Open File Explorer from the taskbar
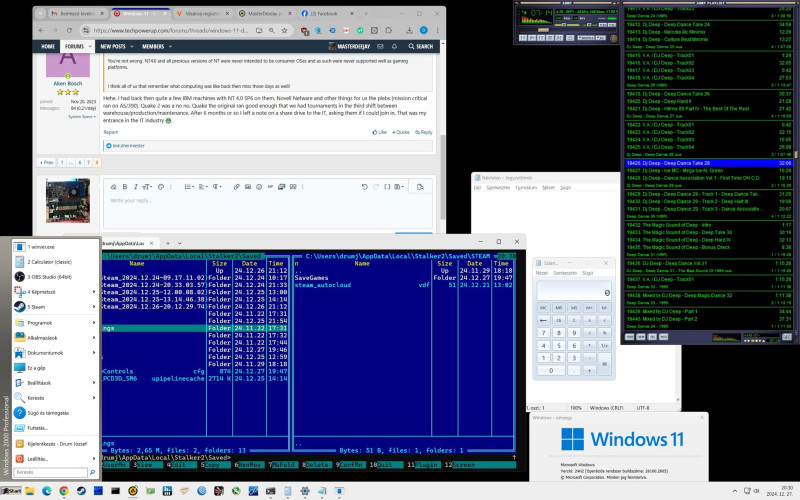This screenshot has width=800, height=500. (30, 491)
